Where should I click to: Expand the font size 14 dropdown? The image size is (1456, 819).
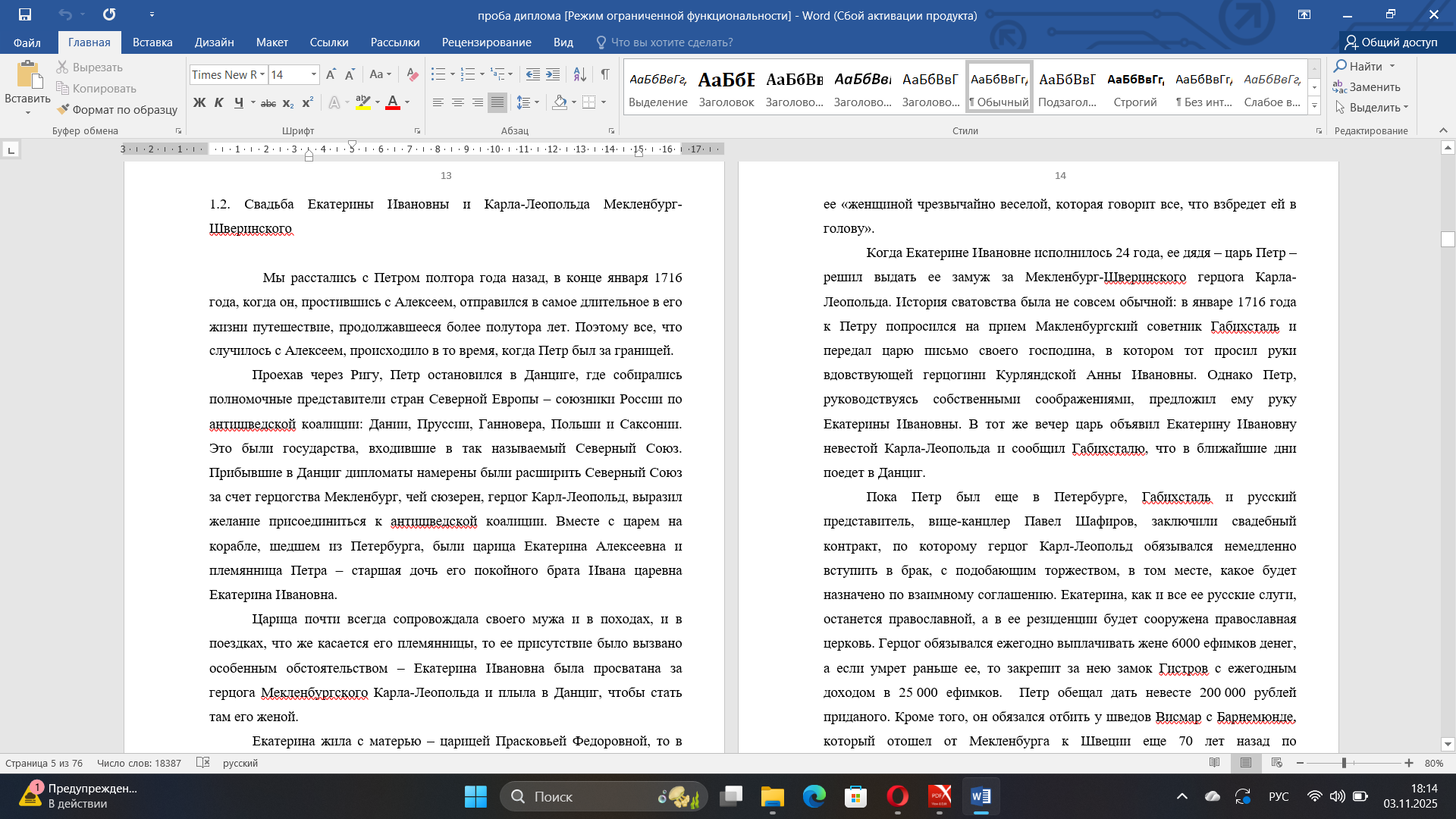313,74
